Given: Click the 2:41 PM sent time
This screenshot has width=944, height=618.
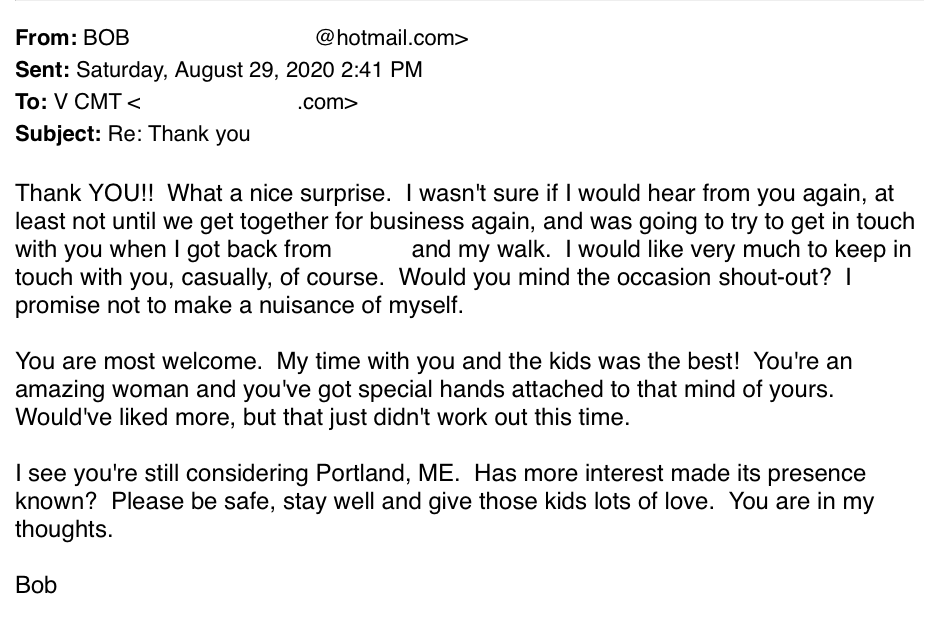Looking at the screenshot, I should pos(381,70).
